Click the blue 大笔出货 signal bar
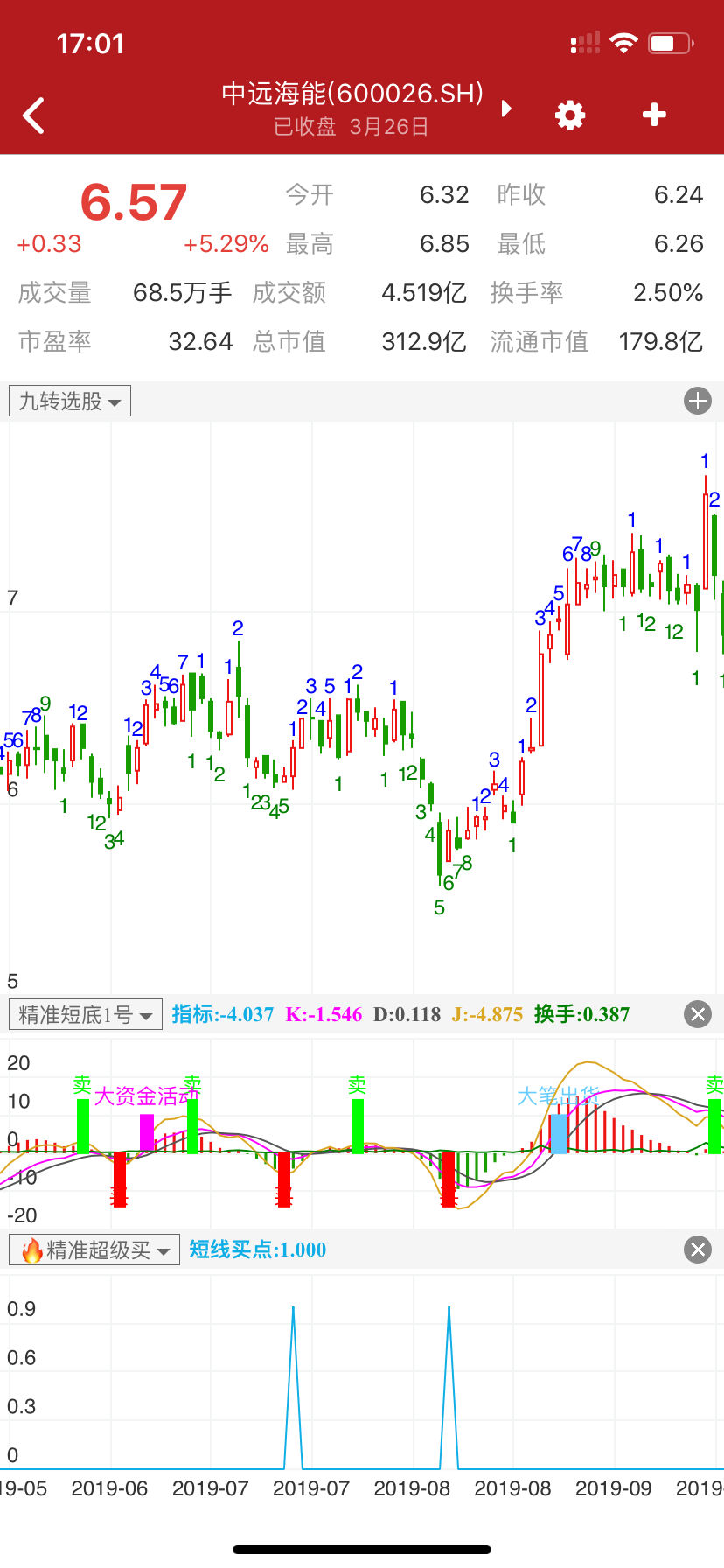724x1568 pixels. coord(558,1133)
